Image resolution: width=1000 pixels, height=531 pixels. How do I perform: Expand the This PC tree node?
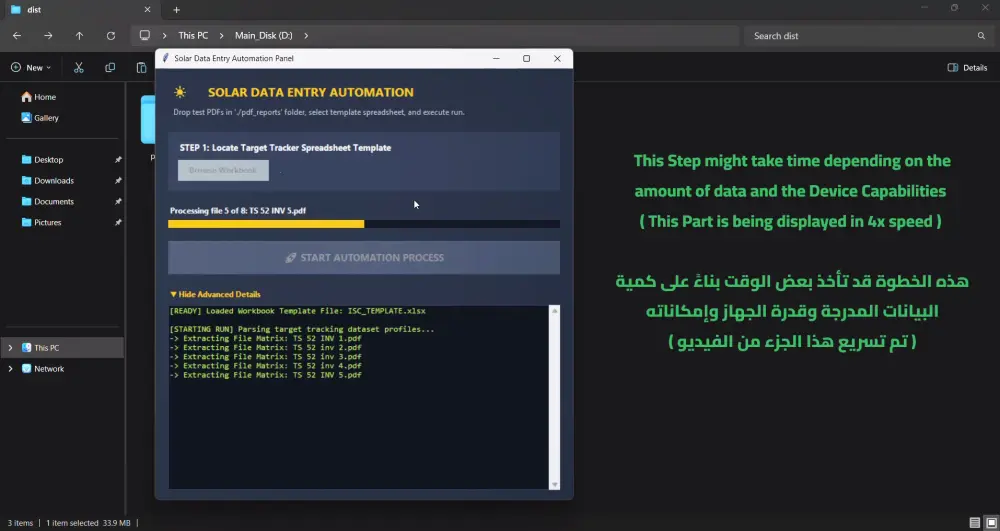click(x=10, y=348)
